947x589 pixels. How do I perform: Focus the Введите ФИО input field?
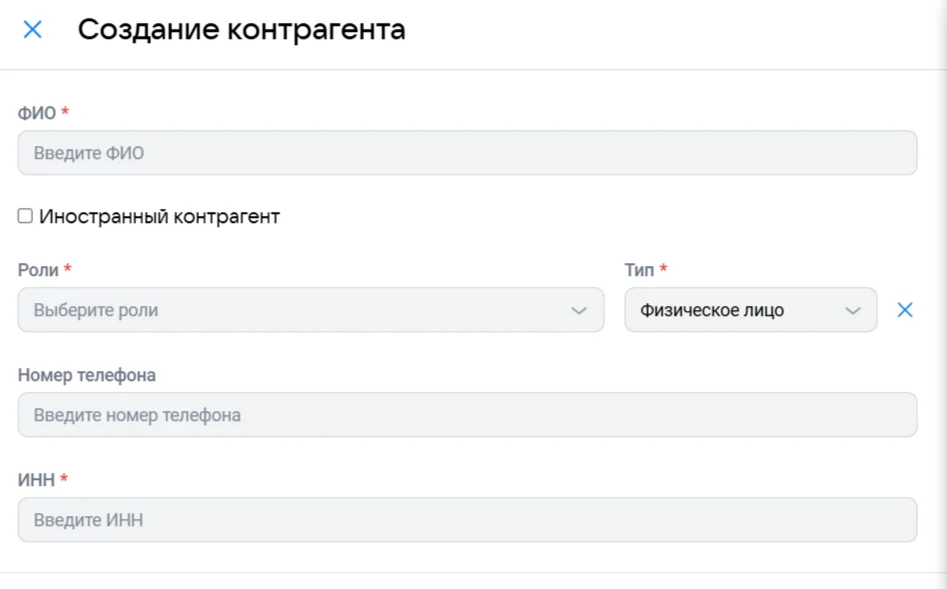pos(467,153)
